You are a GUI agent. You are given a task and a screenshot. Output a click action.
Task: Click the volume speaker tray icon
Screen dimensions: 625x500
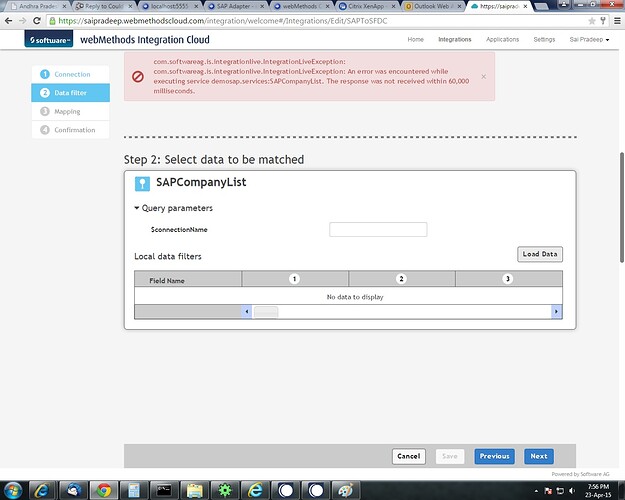coord(572,490)
